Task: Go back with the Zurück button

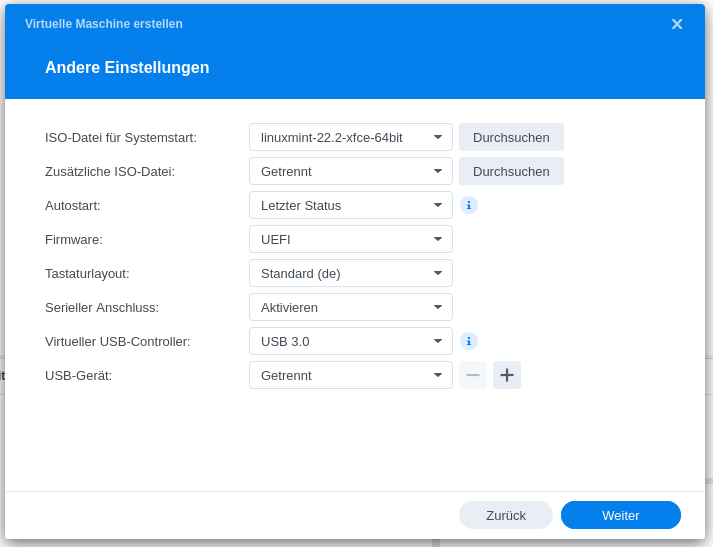Action: pyautogui.click(x=506, y=515)
